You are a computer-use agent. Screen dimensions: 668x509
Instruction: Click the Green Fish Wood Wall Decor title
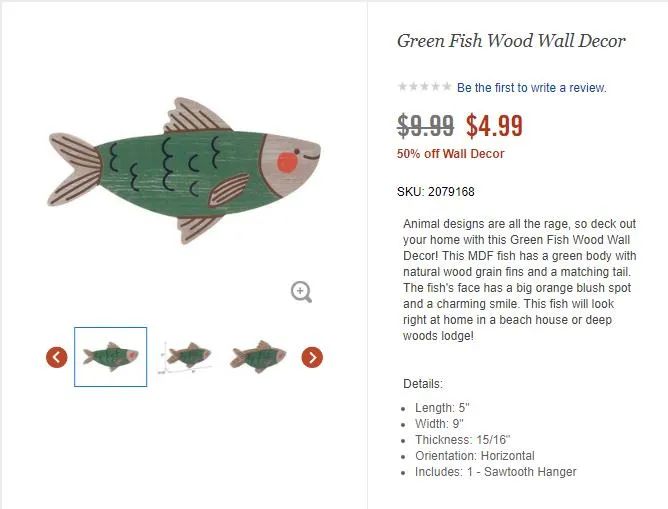point(511,41)
